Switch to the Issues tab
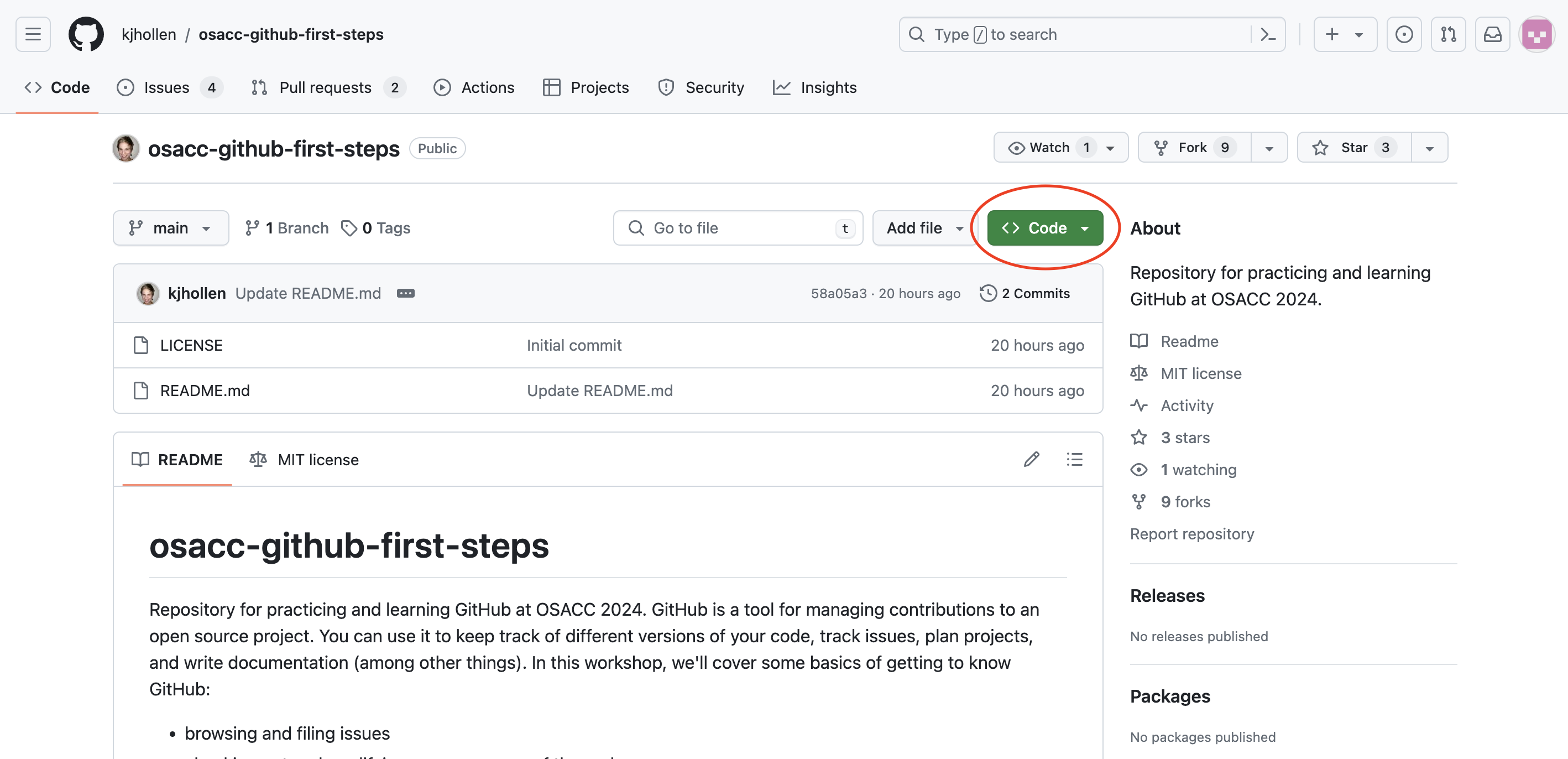The height and width of the screenshot is (759, 1568). coord(167,88)
